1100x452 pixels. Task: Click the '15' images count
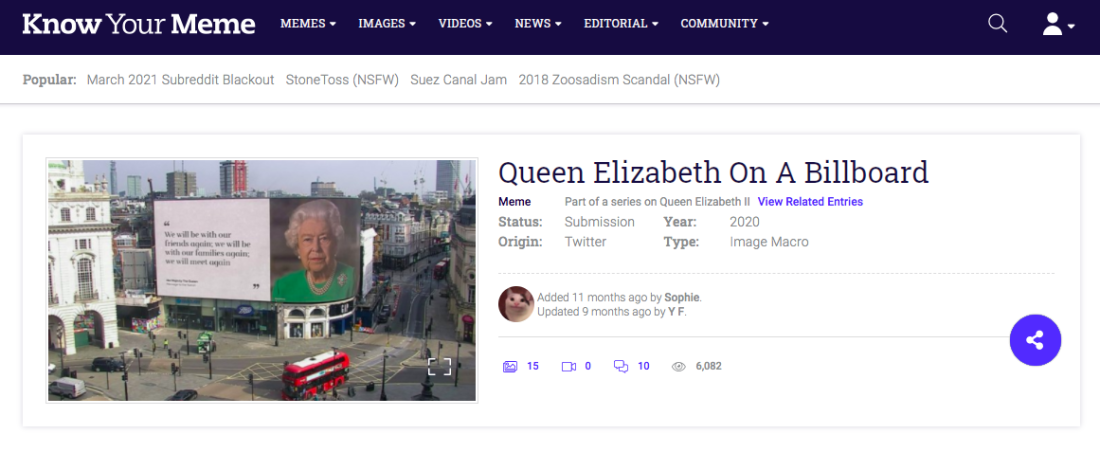coord(532,366)
